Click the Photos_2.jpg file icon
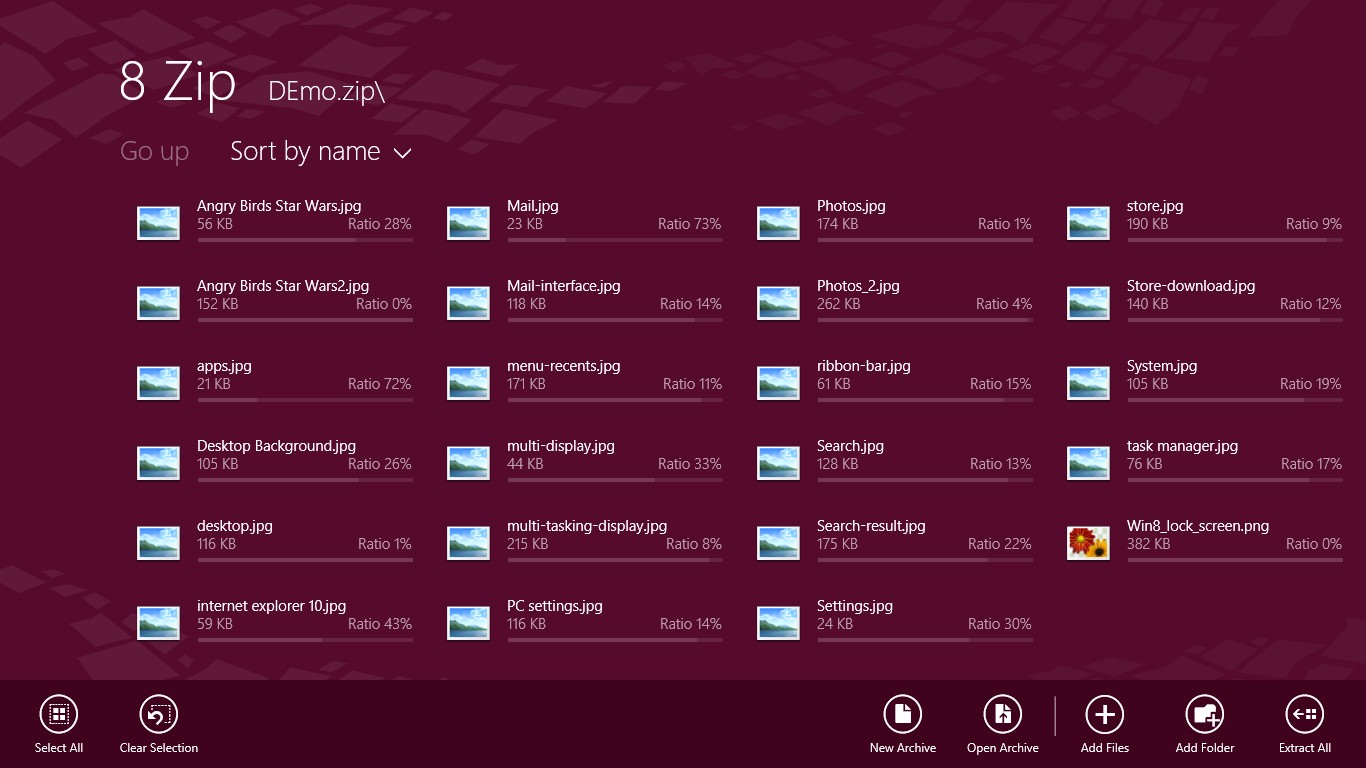The width and height of the screenshot is (1366, 768). tap(778, 303)
